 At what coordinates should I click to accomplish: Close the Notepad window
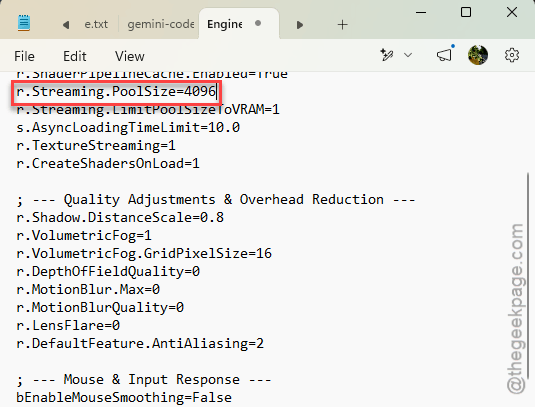pos(512,12)
